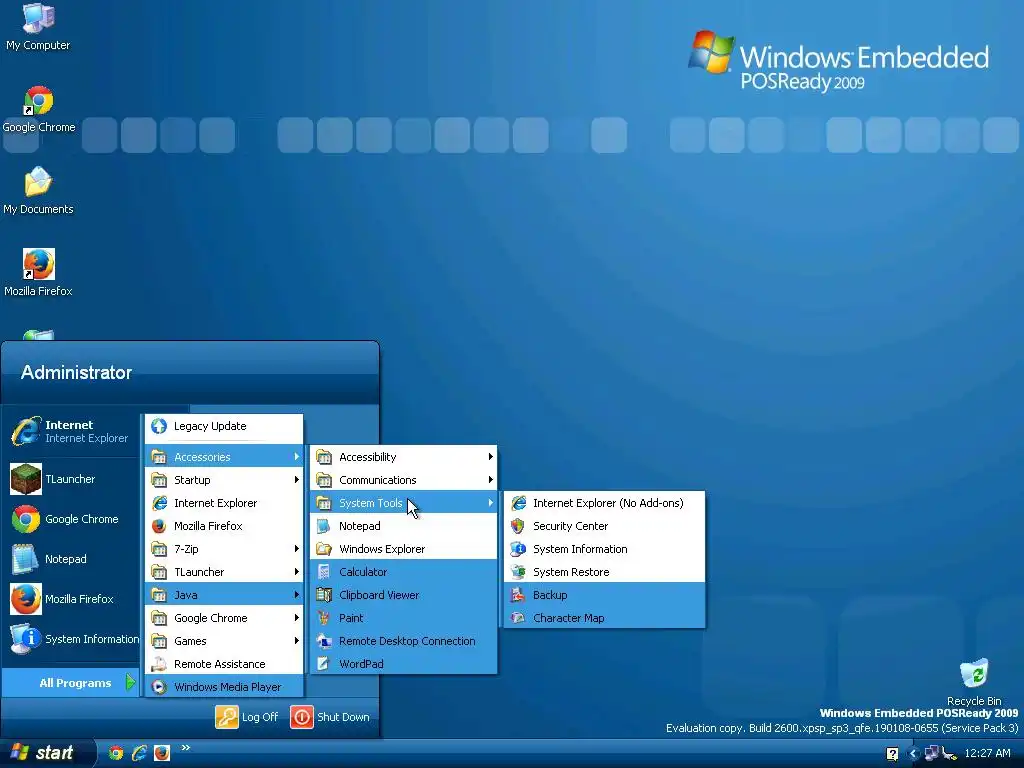
Task: Open Clipboard Viewer
Action: click(404, 595)
